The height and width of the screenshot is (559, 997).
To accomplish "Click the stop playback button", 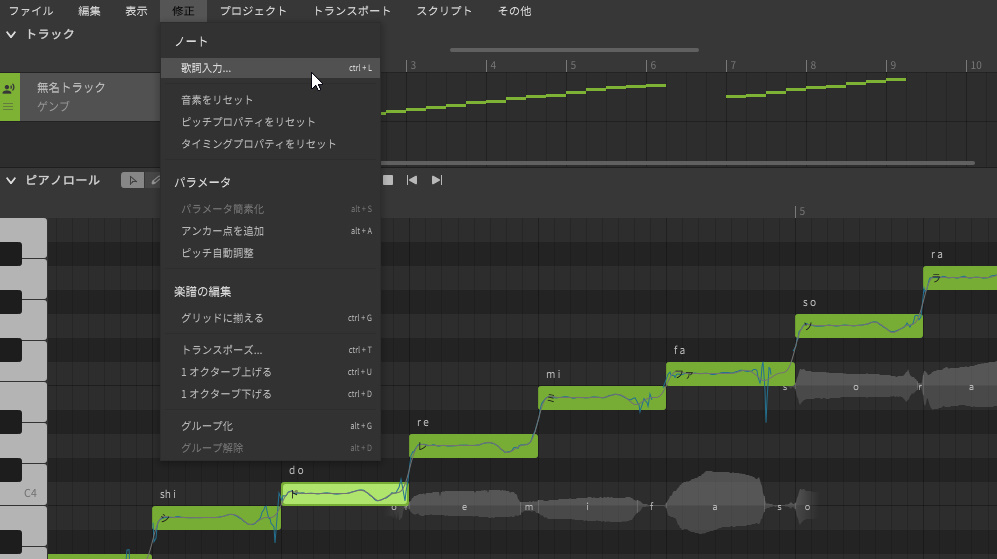I will click(388, 180).
